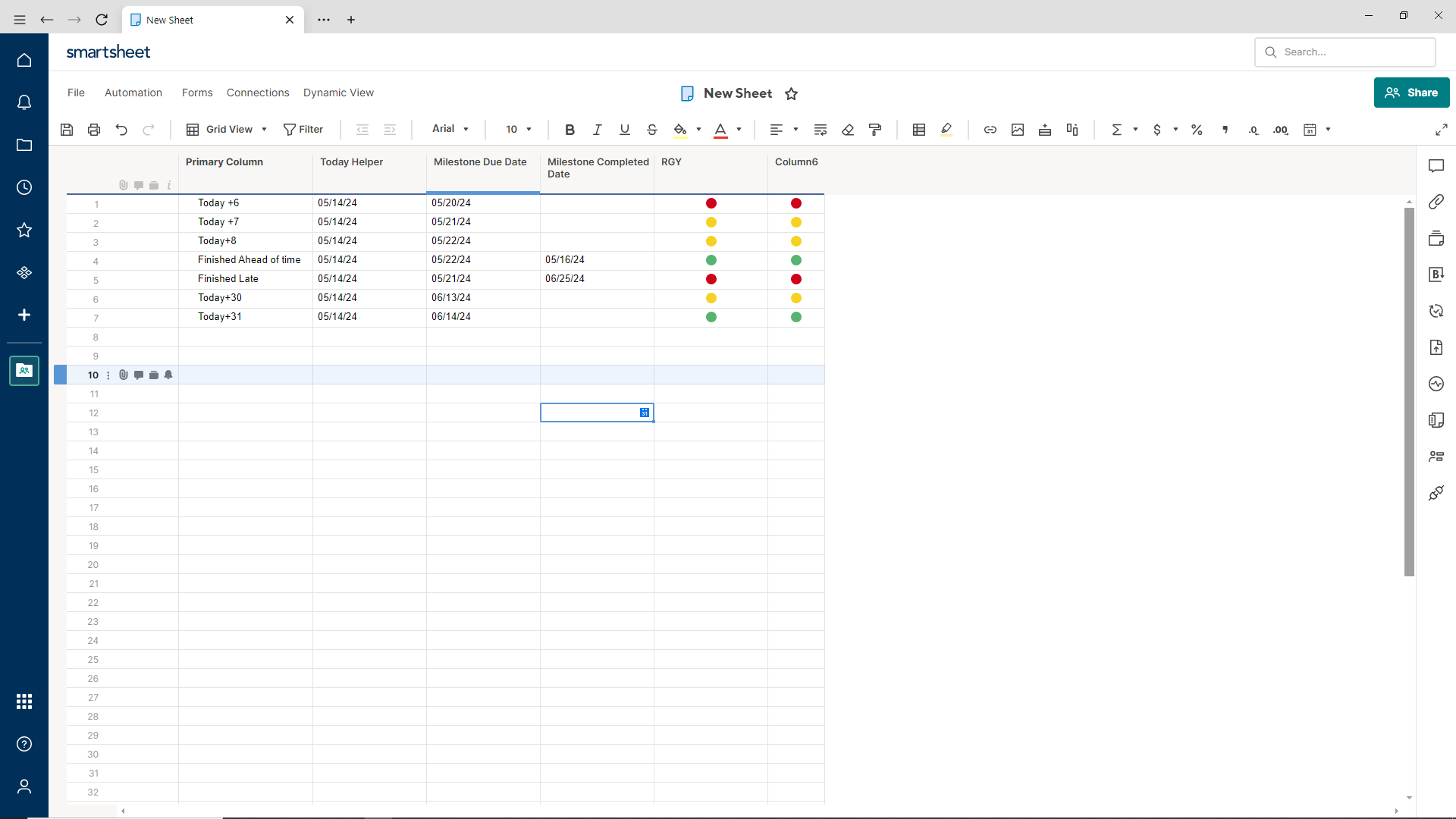Open date picker in selected cell
The width and height of the screenshot is (1456, 819).
pos(644,413)
